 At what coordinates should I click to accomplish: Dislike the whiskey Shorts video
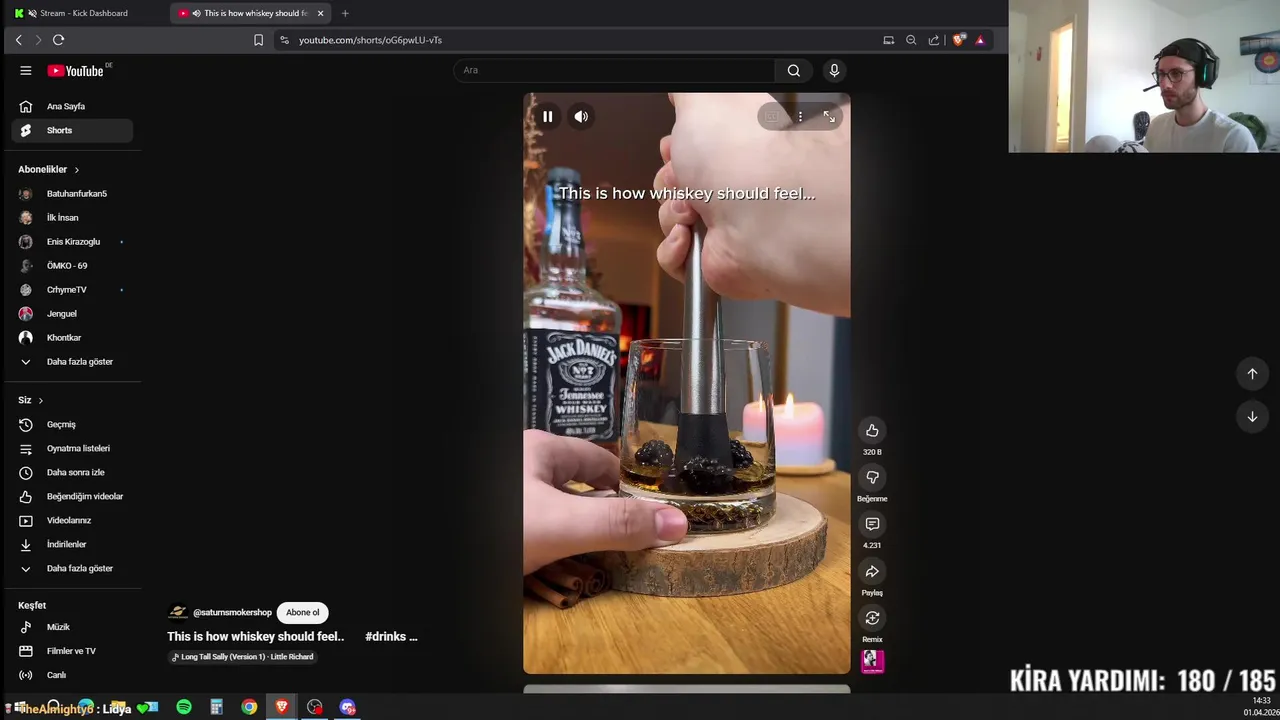(x=872, y=477)
